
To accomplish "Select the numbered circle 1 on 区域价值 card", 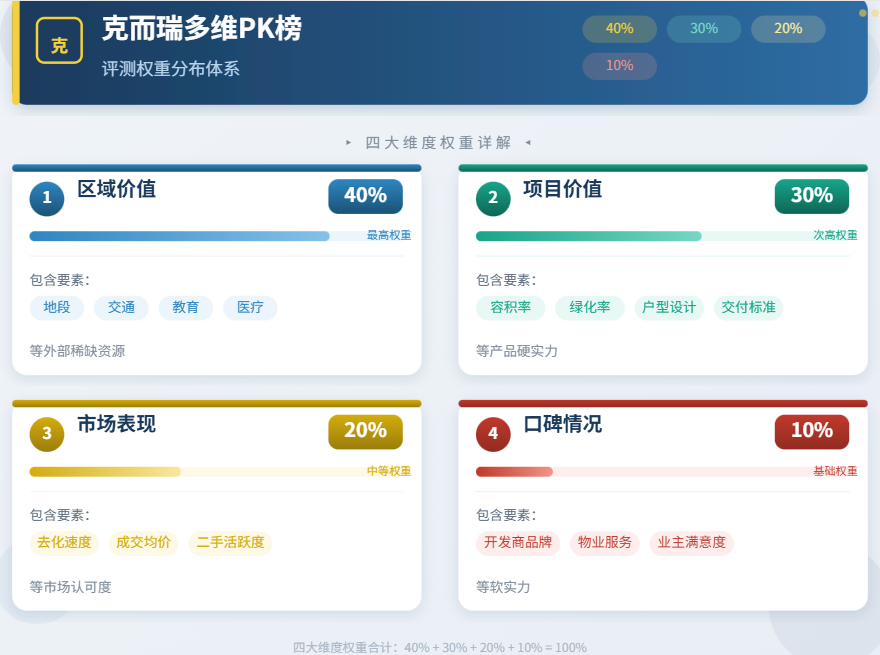I will click(x=47, y=198).
